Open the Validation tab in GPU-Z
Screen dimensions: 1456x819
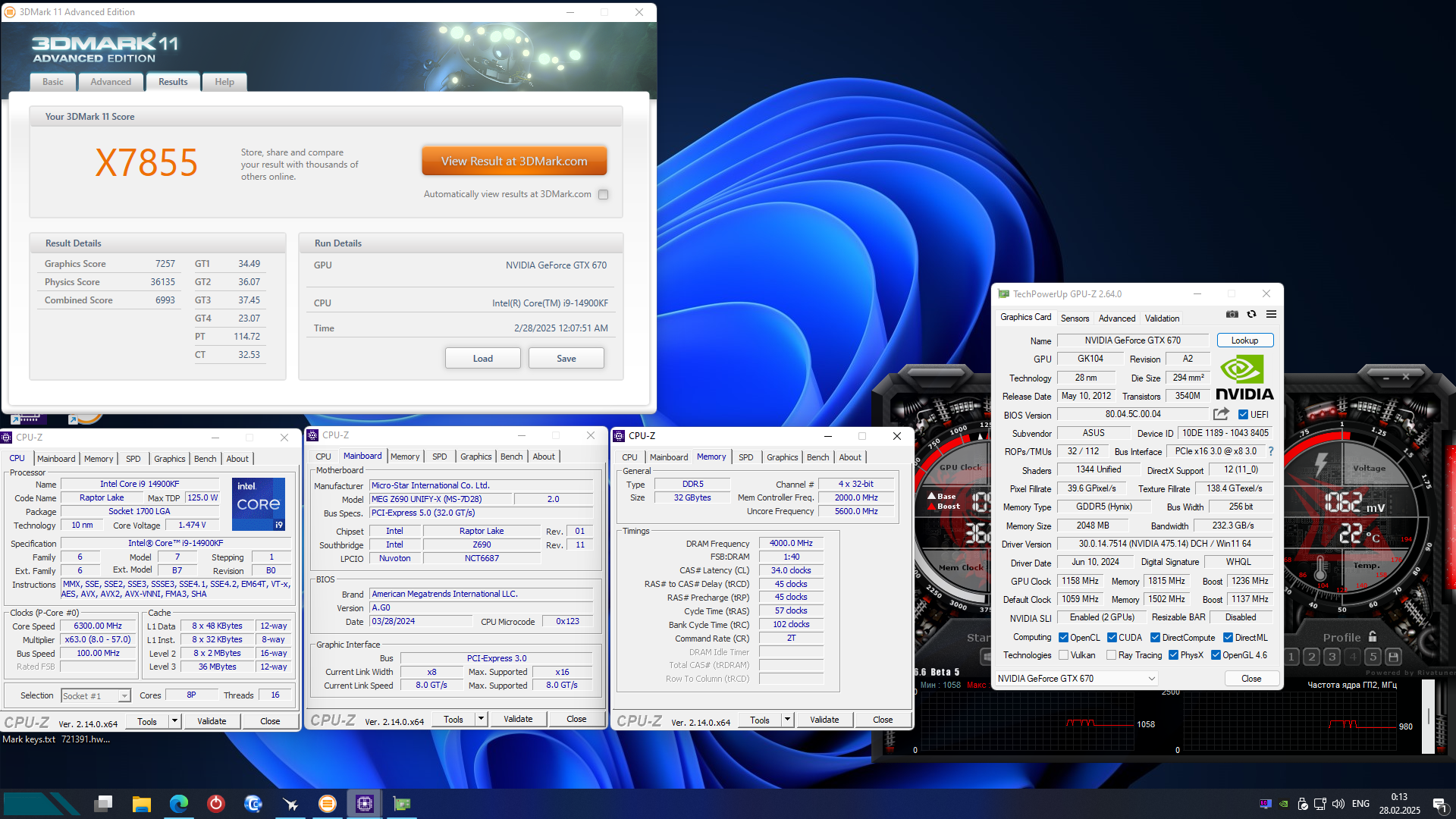pyautogui.click(x=1162, y=318)
